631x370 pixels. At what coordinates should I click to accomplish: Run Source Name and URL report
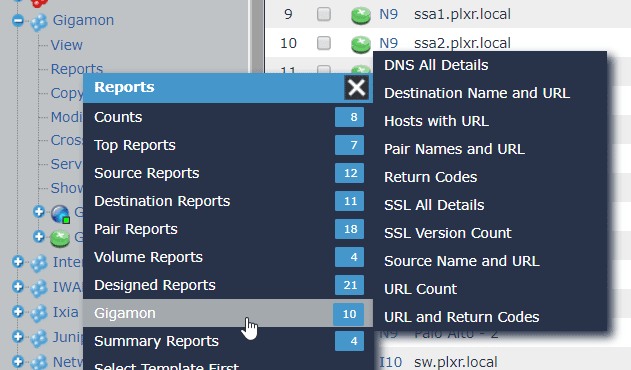coord(462,261)
